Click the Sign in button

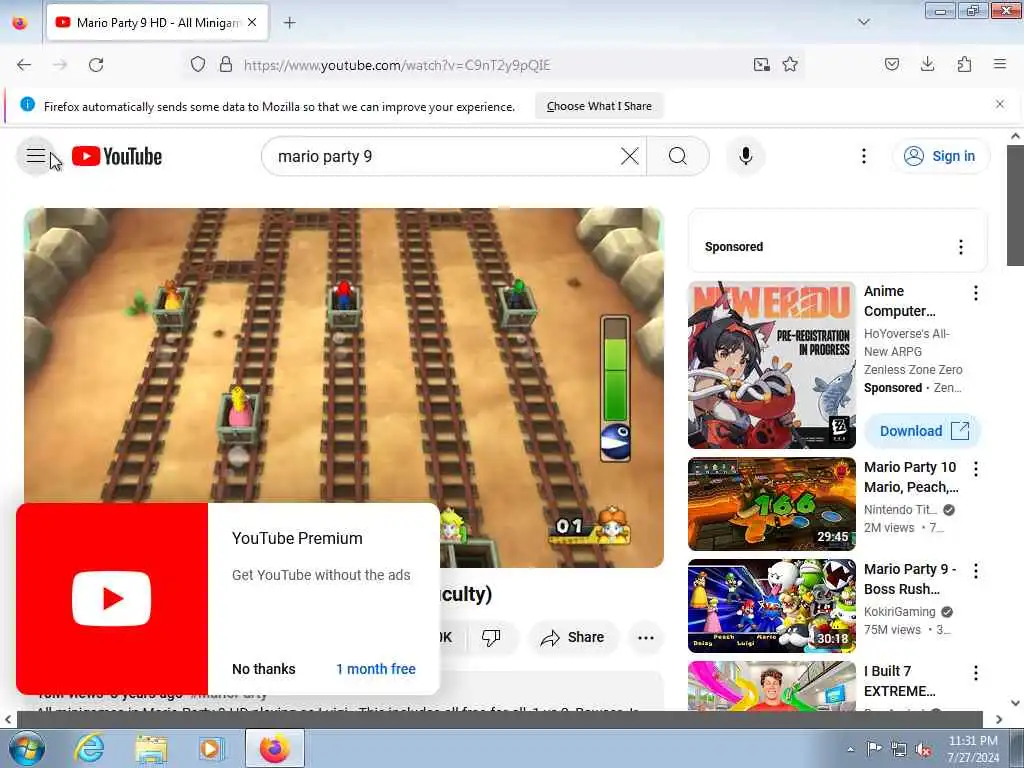point(940,156)
